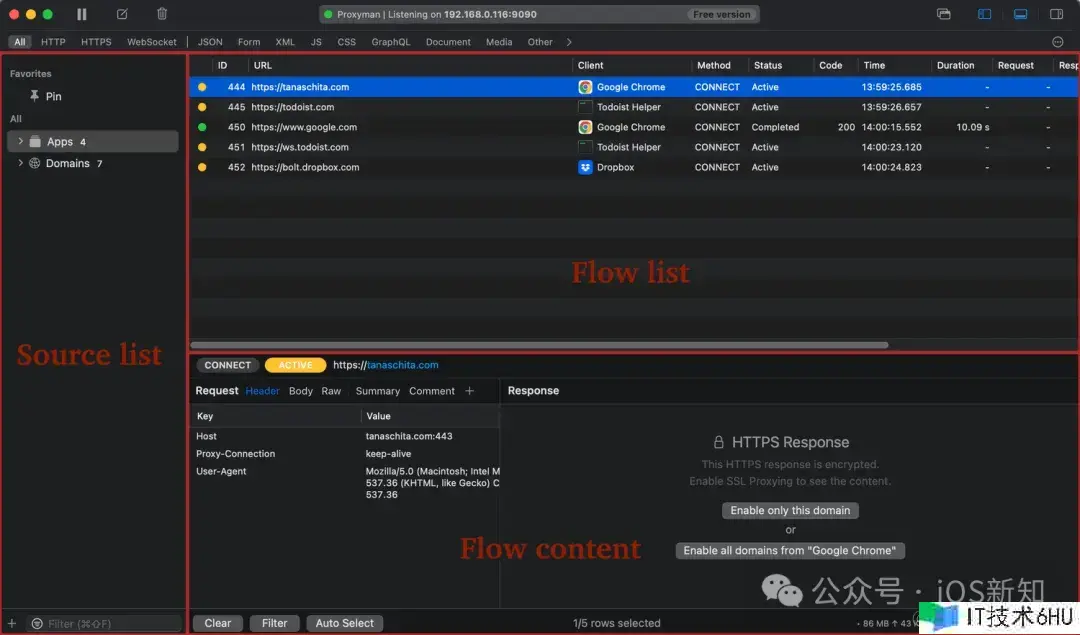Filter flows by XML
The image size is (1080, 635).
[x=284, y=42]
